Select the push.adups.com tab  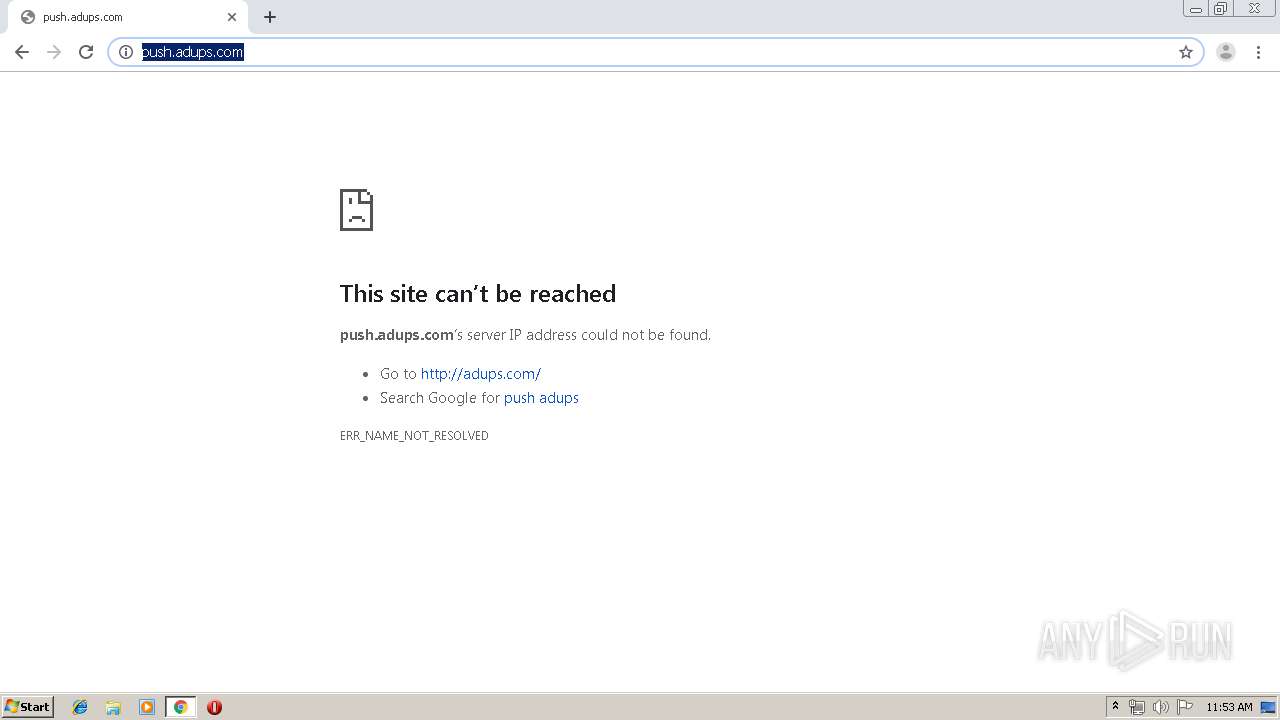pos(128,17)
